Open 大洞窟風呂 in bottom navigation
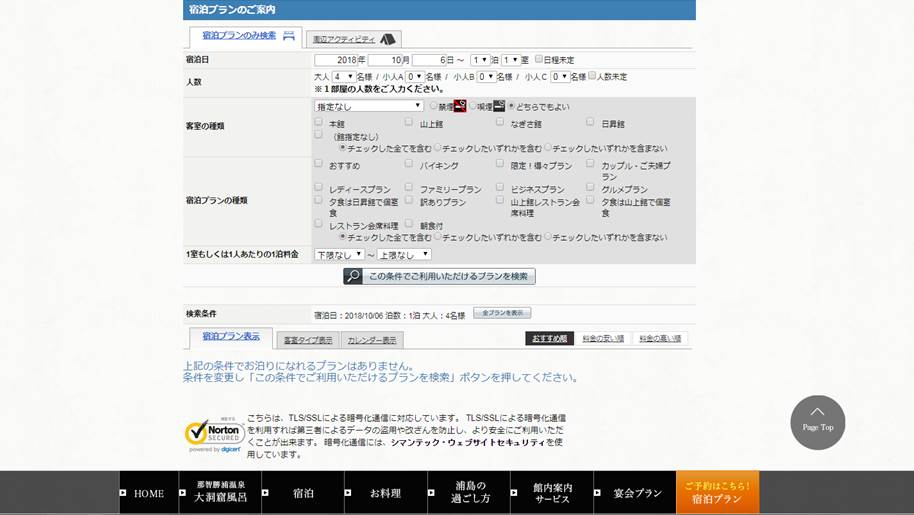 tap(220, 493)
